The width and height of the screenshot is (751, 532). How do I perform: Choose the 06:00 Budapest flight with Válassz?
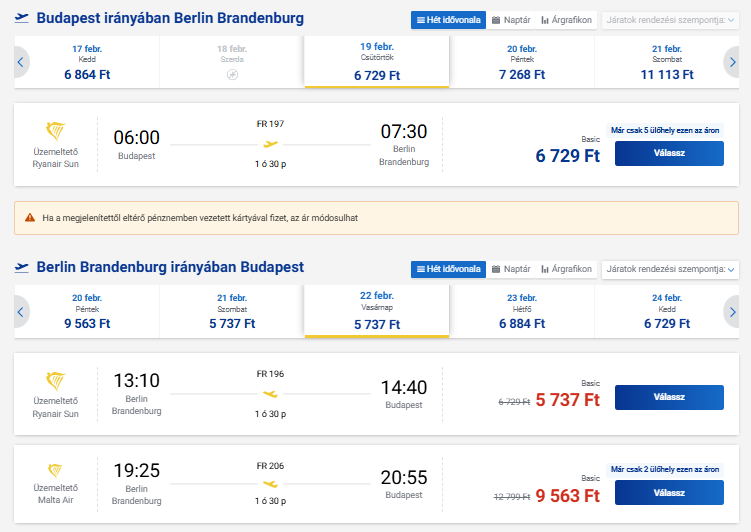tap(668, 153)
